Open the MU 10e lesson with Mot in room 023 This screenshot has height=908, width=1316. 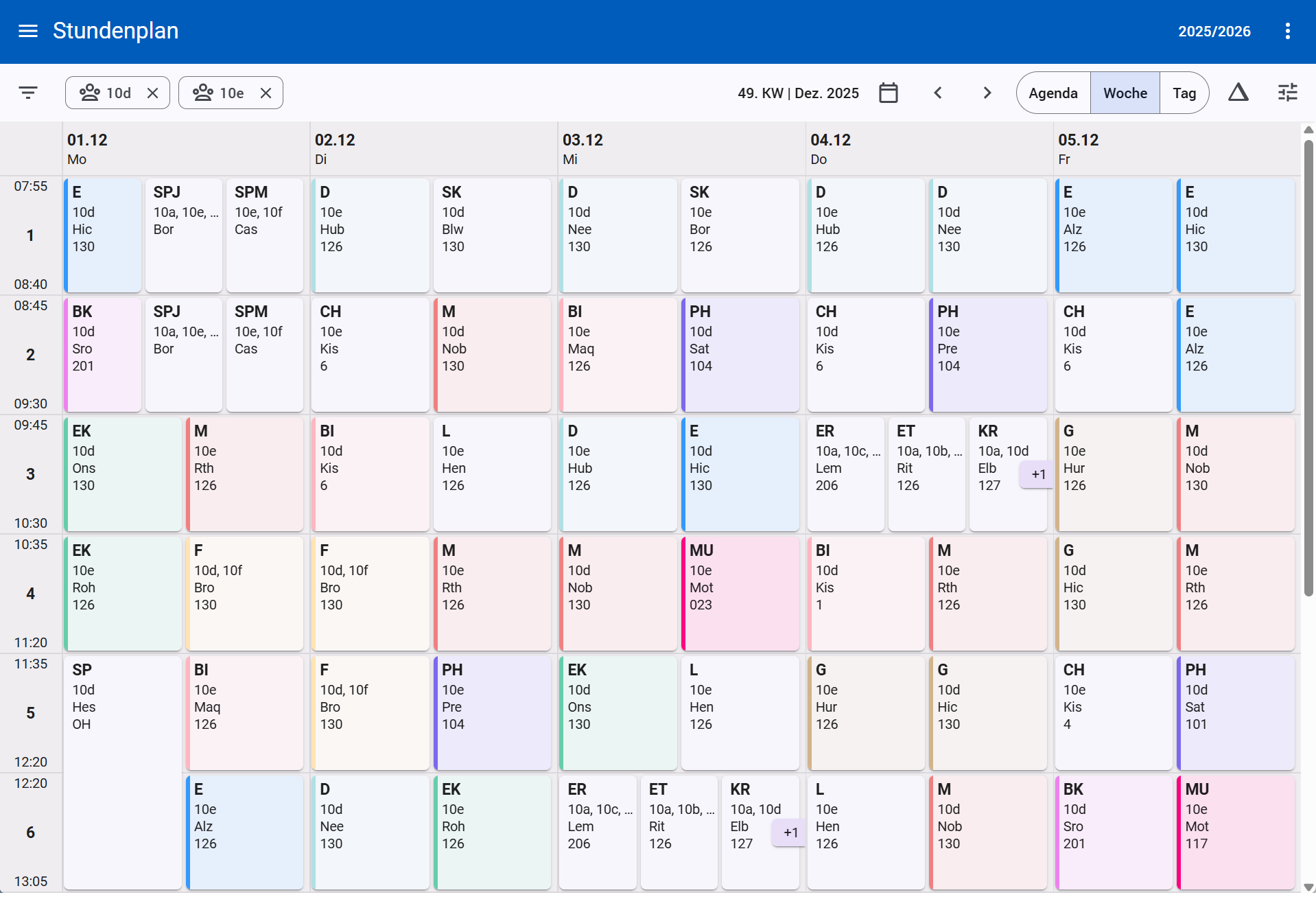click(740, 594)
